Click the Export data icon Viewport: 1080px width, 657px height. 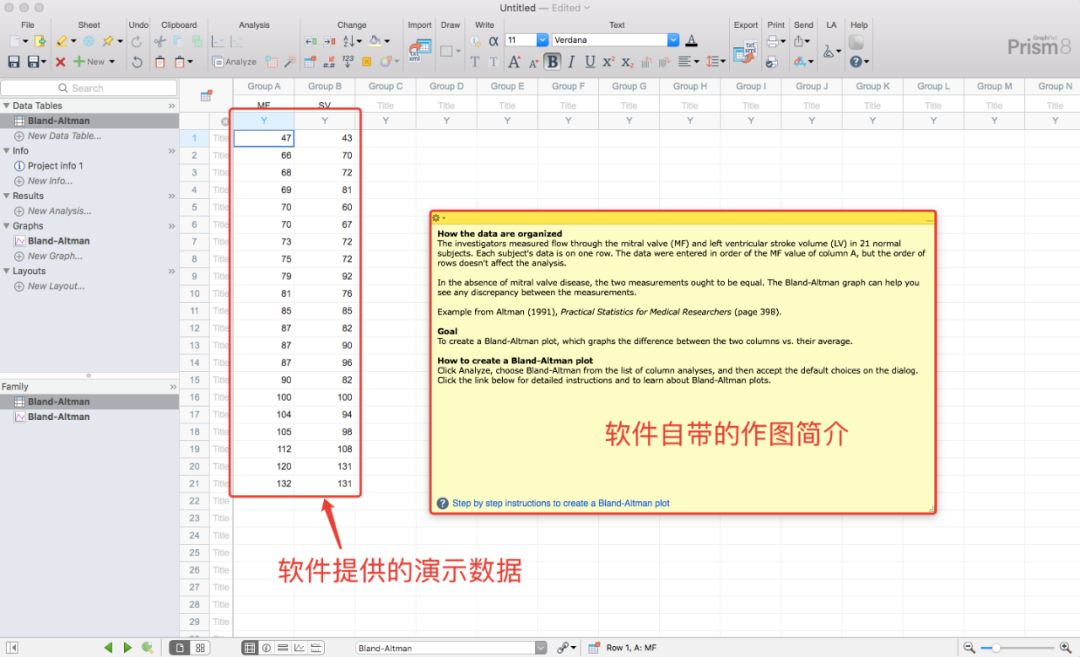(x=744, y=51)
